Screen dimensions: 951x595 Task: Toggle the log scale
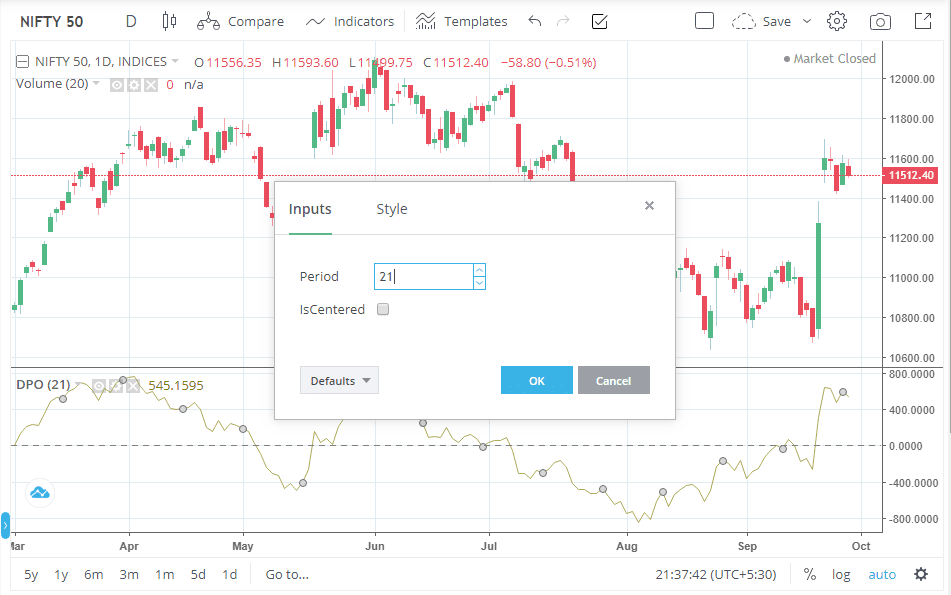pos(841,574)
